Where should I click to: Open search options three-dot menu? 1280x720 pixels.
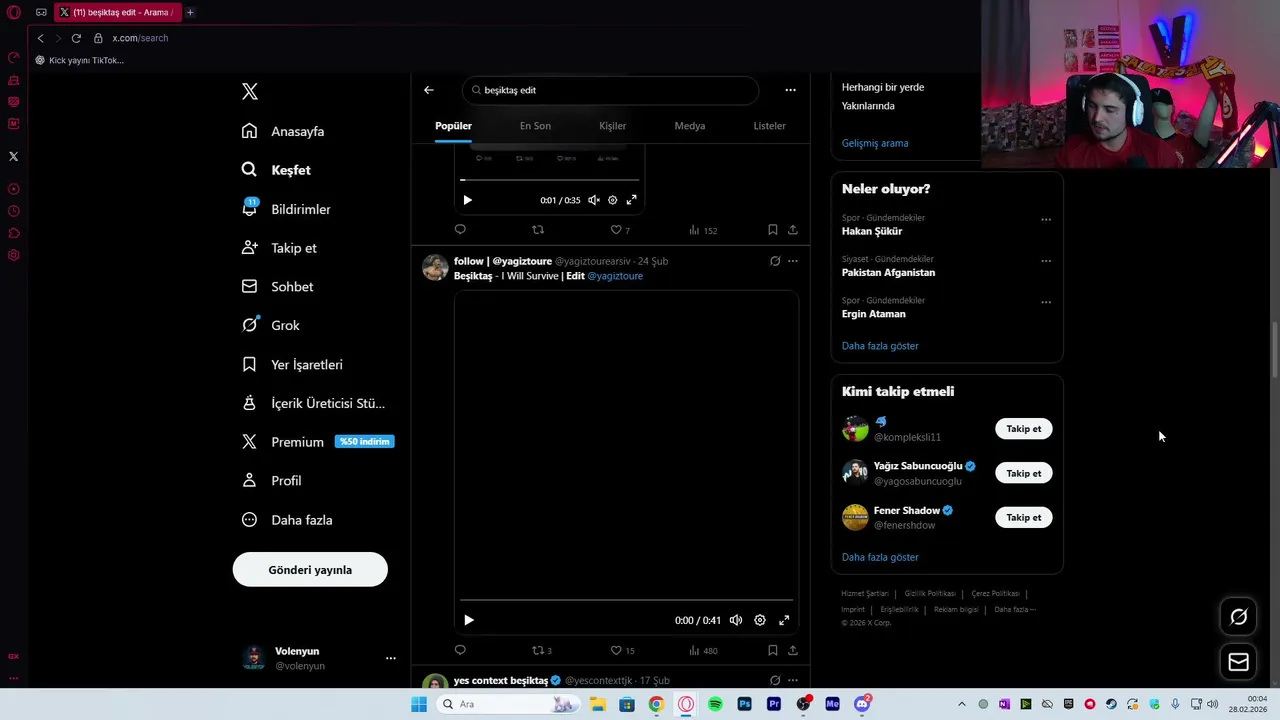790,90
